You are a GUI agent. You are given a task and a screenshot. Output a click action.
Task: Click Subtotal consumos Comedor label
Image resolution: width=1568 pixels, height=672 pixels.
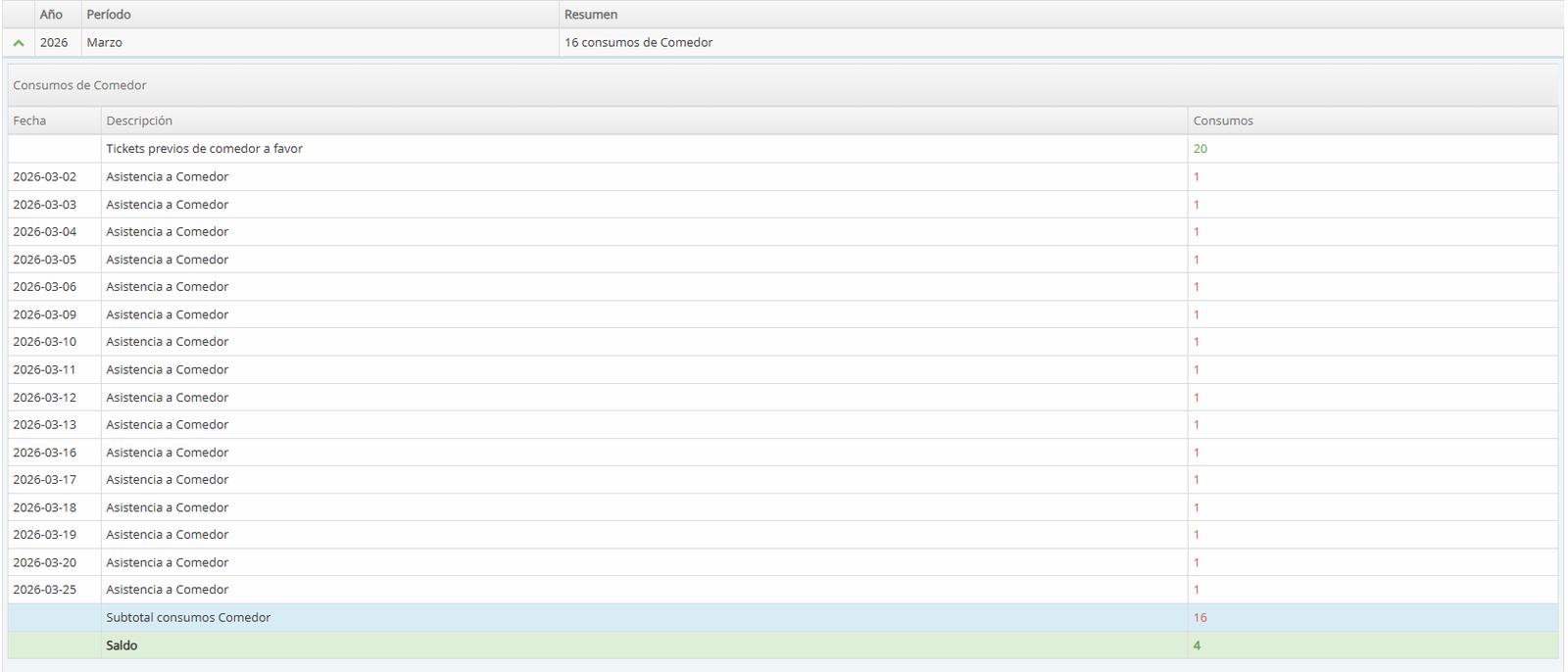[x=188, y=618]
